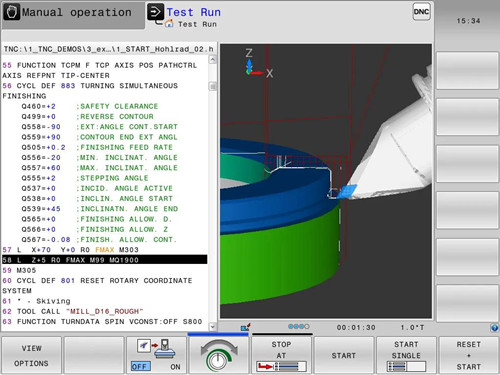Viewport: 500px width, 375px height.
Task: Click the blue help icon at bottom right
Action: click(495, 328)
